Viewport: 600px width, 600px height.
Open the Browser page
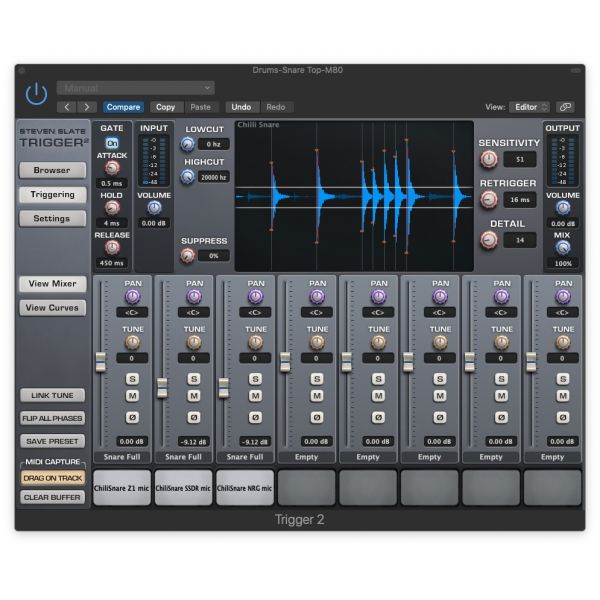point(52,170)
